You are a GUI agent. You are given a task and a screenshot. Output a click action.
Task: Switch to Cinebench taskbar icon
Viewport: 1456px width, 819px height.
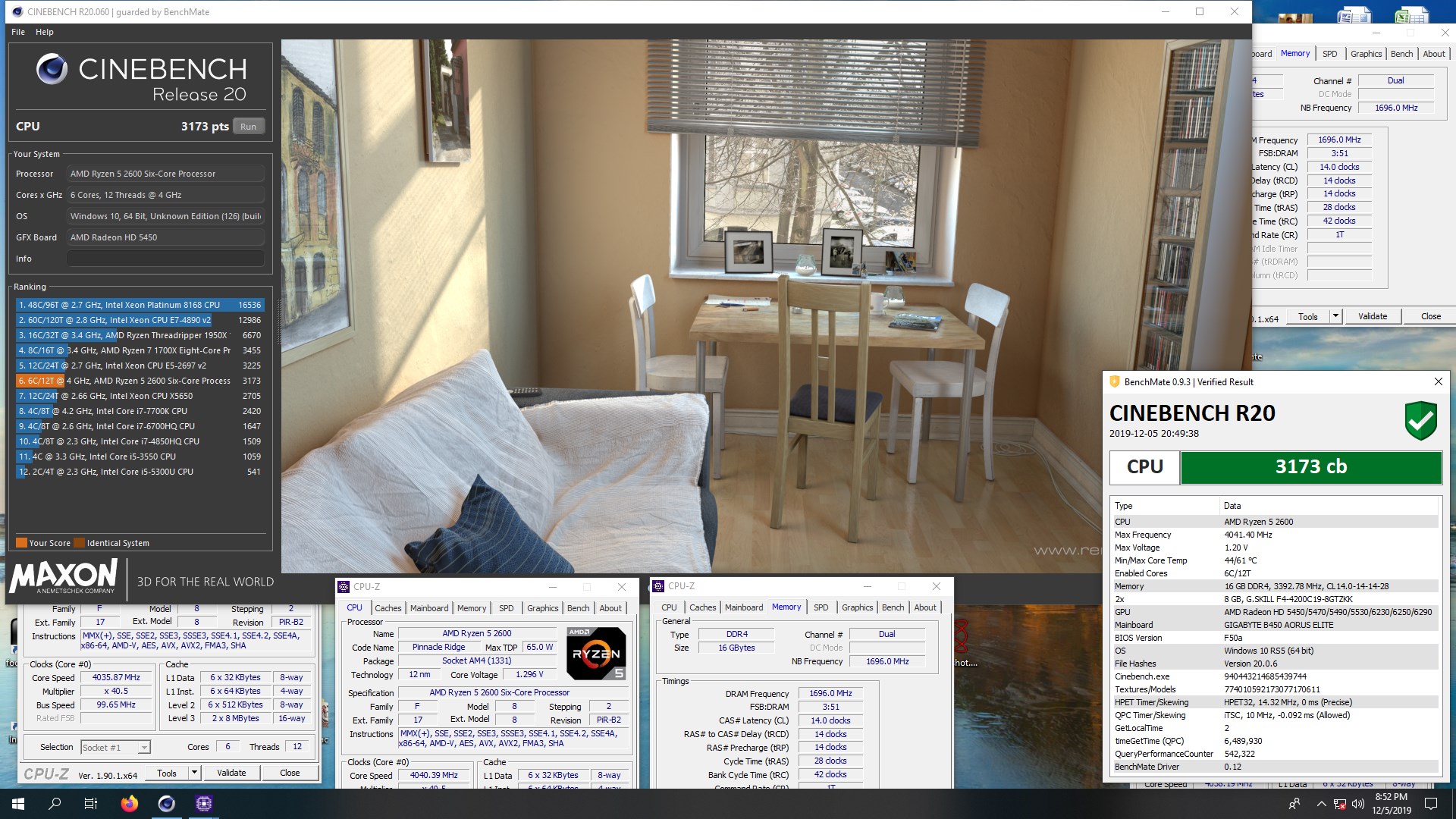pyautogui.click(x=167, y=804)
